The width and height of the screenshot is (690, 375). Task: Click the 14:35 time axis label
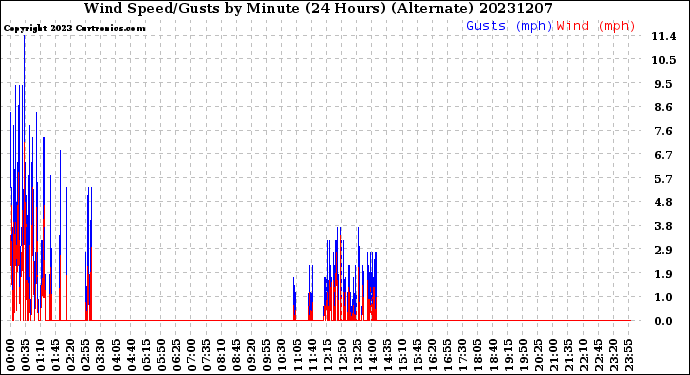(x=387, y=355)
